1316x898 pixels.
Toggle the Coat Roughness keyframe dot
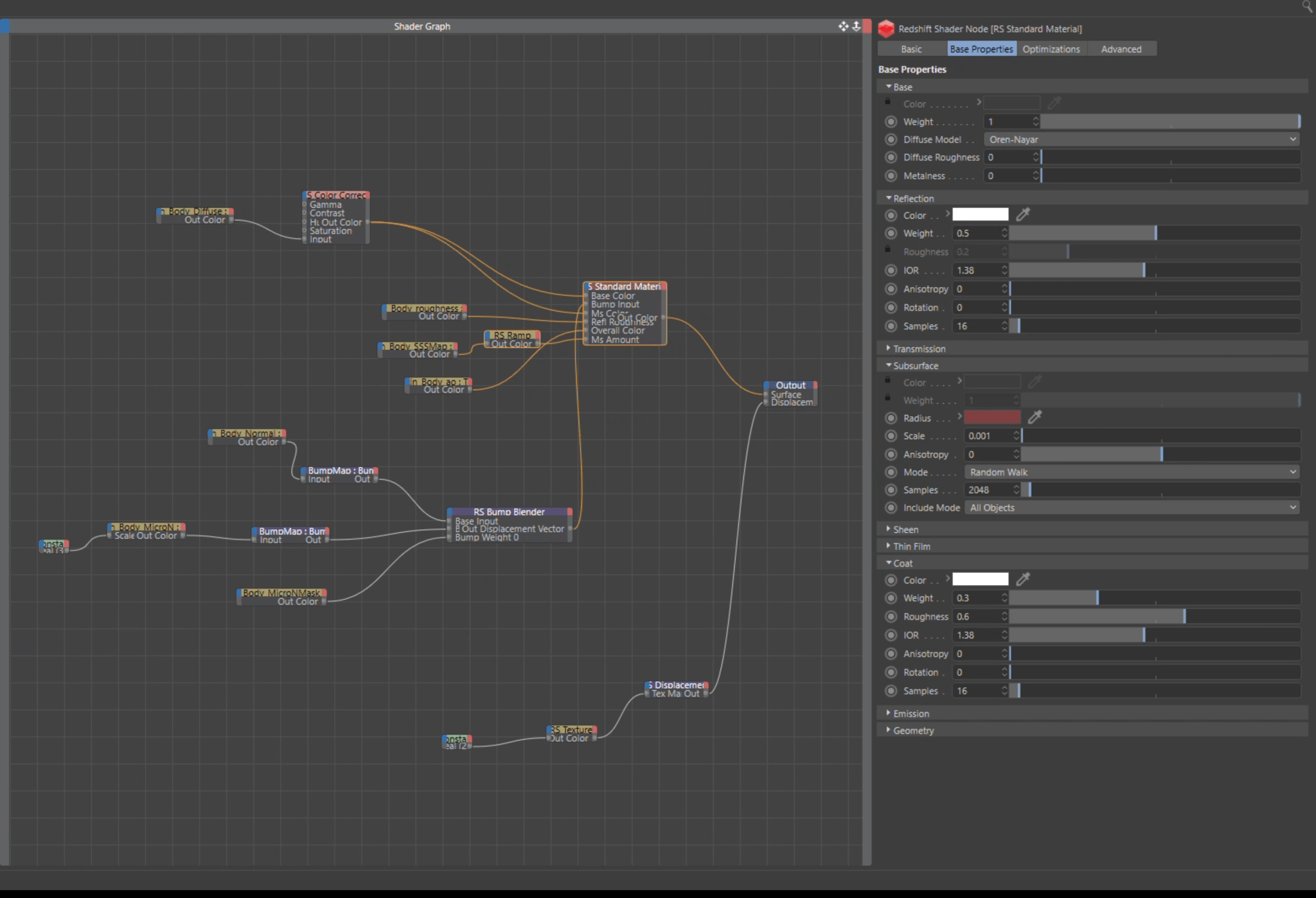891,617
